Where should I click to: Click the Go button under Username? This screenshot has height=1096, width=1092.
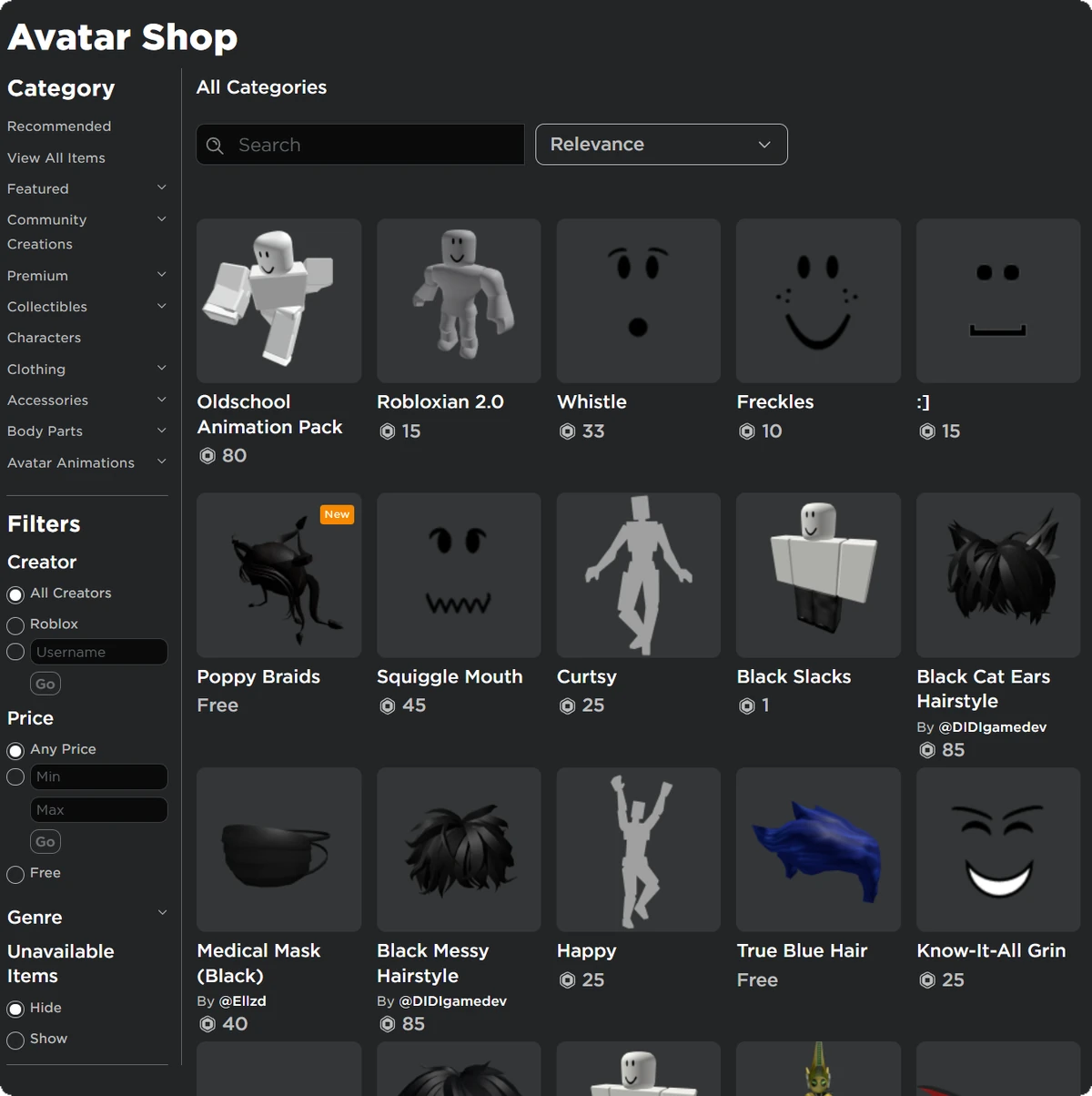[45, 684]
